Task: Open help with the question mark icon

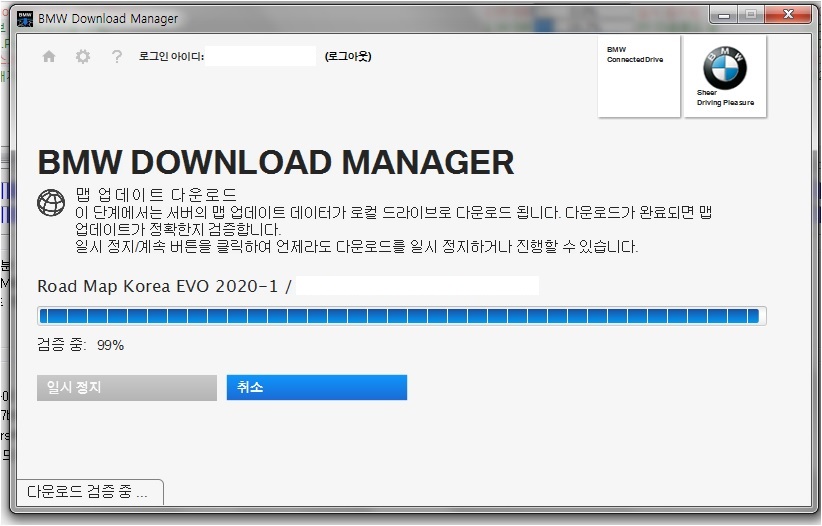Action: [x=117, y=56]
